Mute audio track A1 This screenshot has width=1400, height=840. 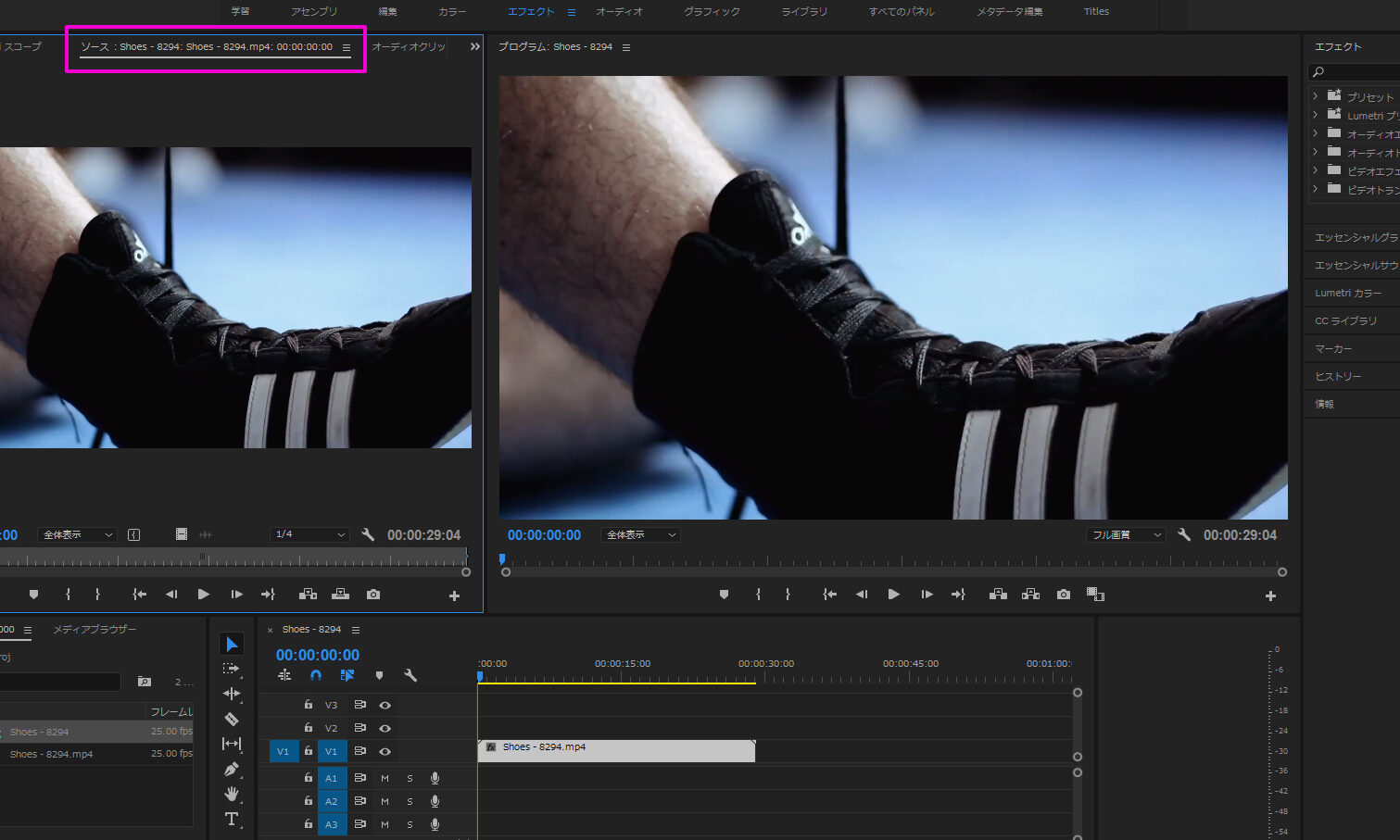(385, 778)
